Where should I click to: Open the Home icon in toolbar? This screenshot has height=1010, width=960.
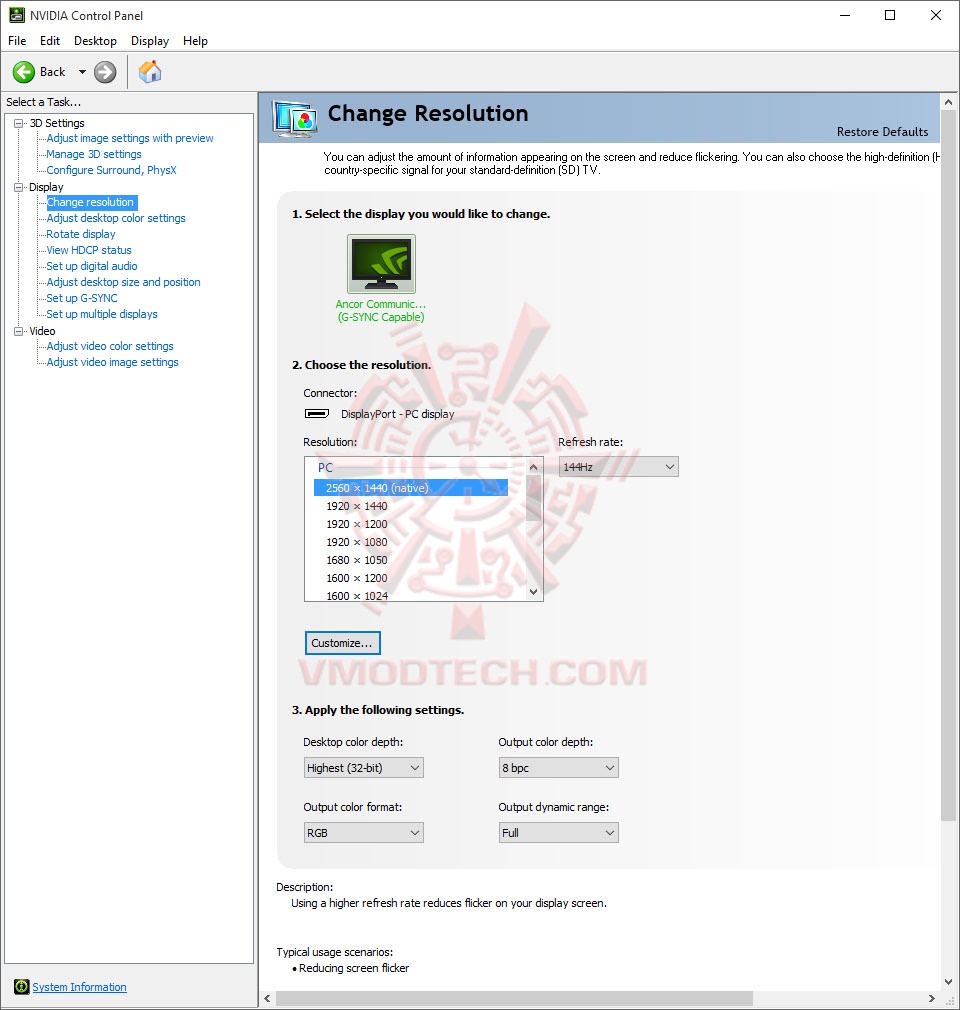pyautogui.click(x=149, y=71)
